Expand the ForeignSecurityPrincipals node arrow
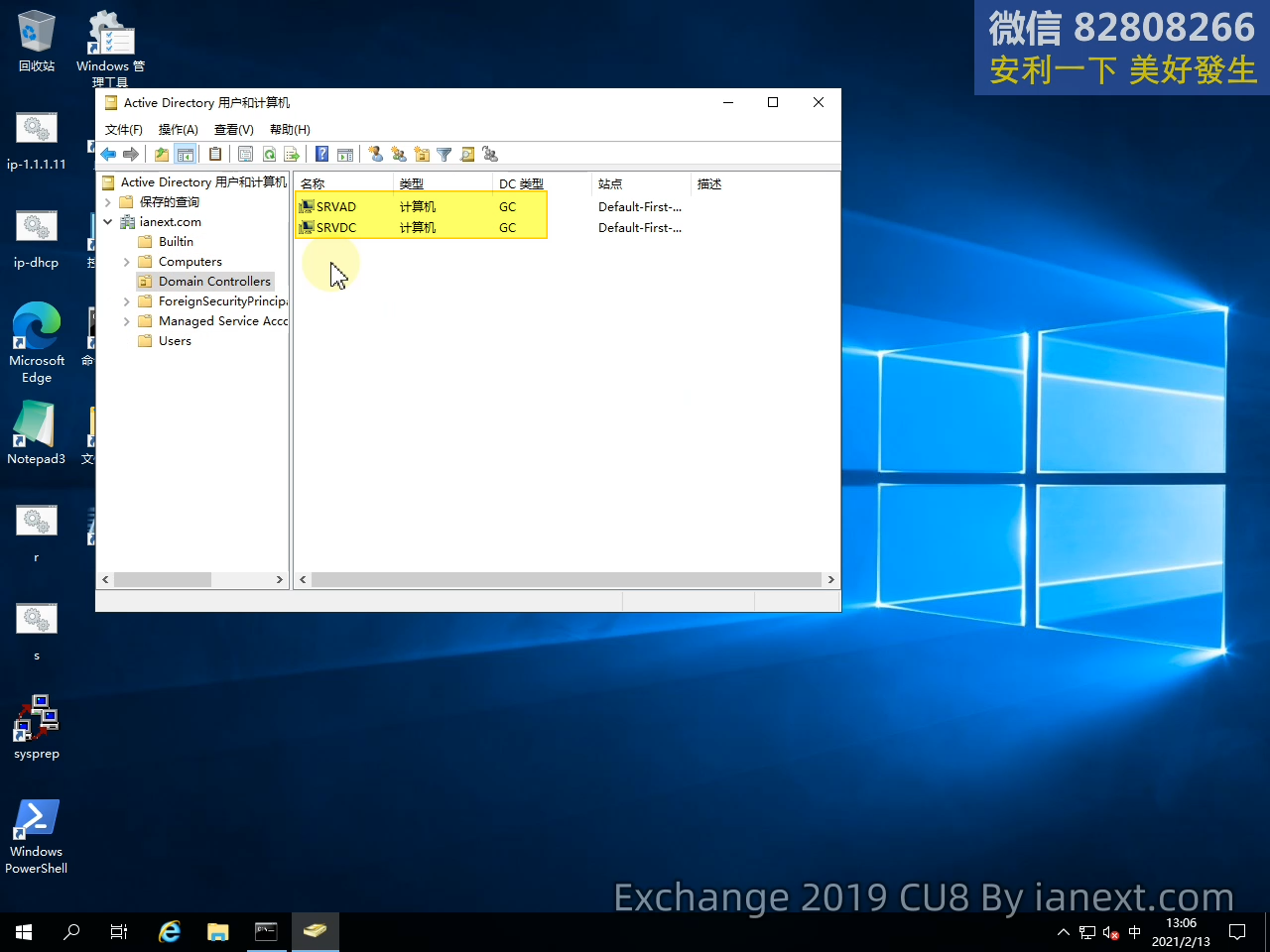Viewport: 1270px width, 952px height. coord(127,301)
